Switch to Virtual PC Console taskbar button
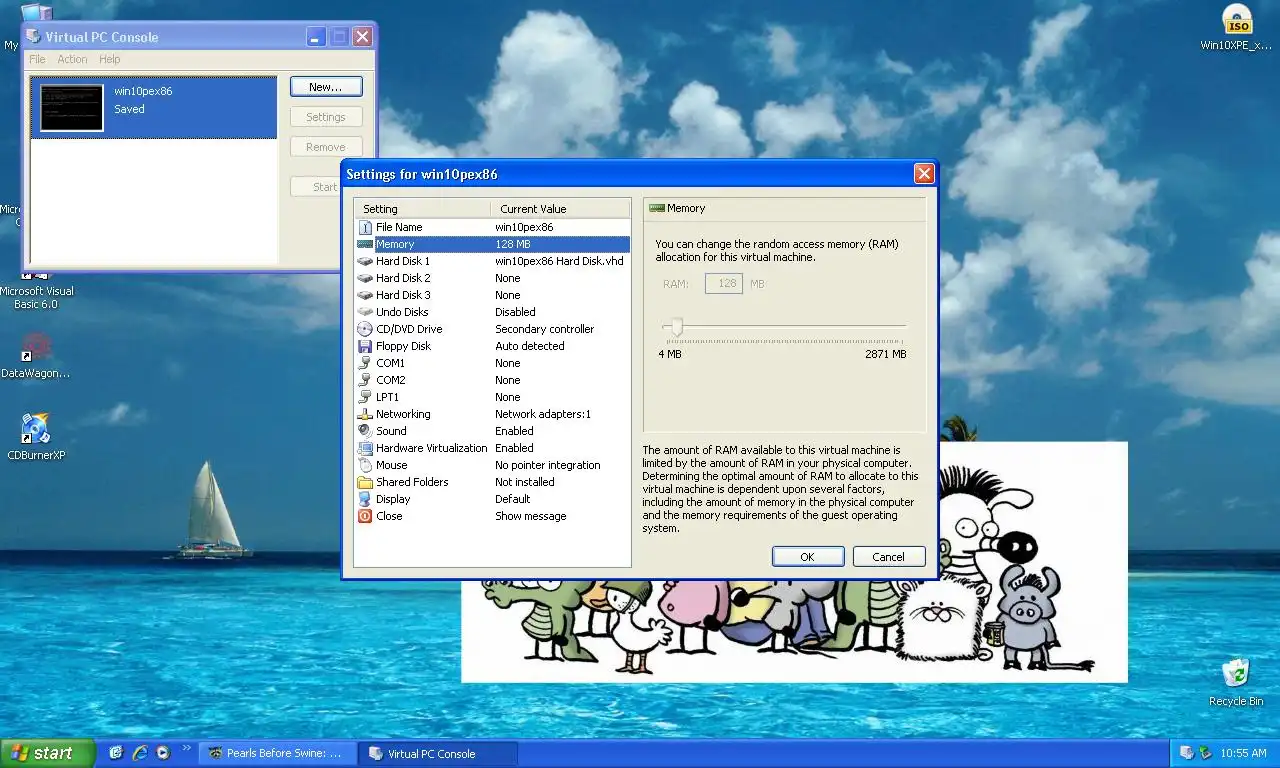The height and width of the screenshot is (768, 1280). pyautogui.click(x=439, y=753)
